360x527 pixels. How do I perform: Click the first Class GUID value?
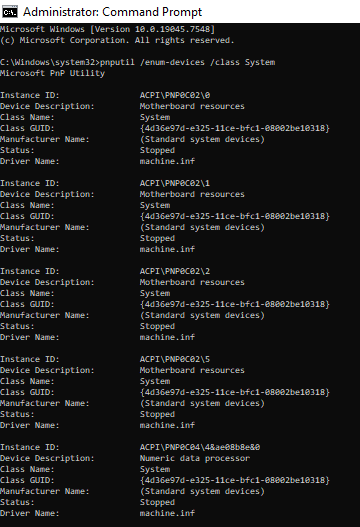(x=235, y=128)
